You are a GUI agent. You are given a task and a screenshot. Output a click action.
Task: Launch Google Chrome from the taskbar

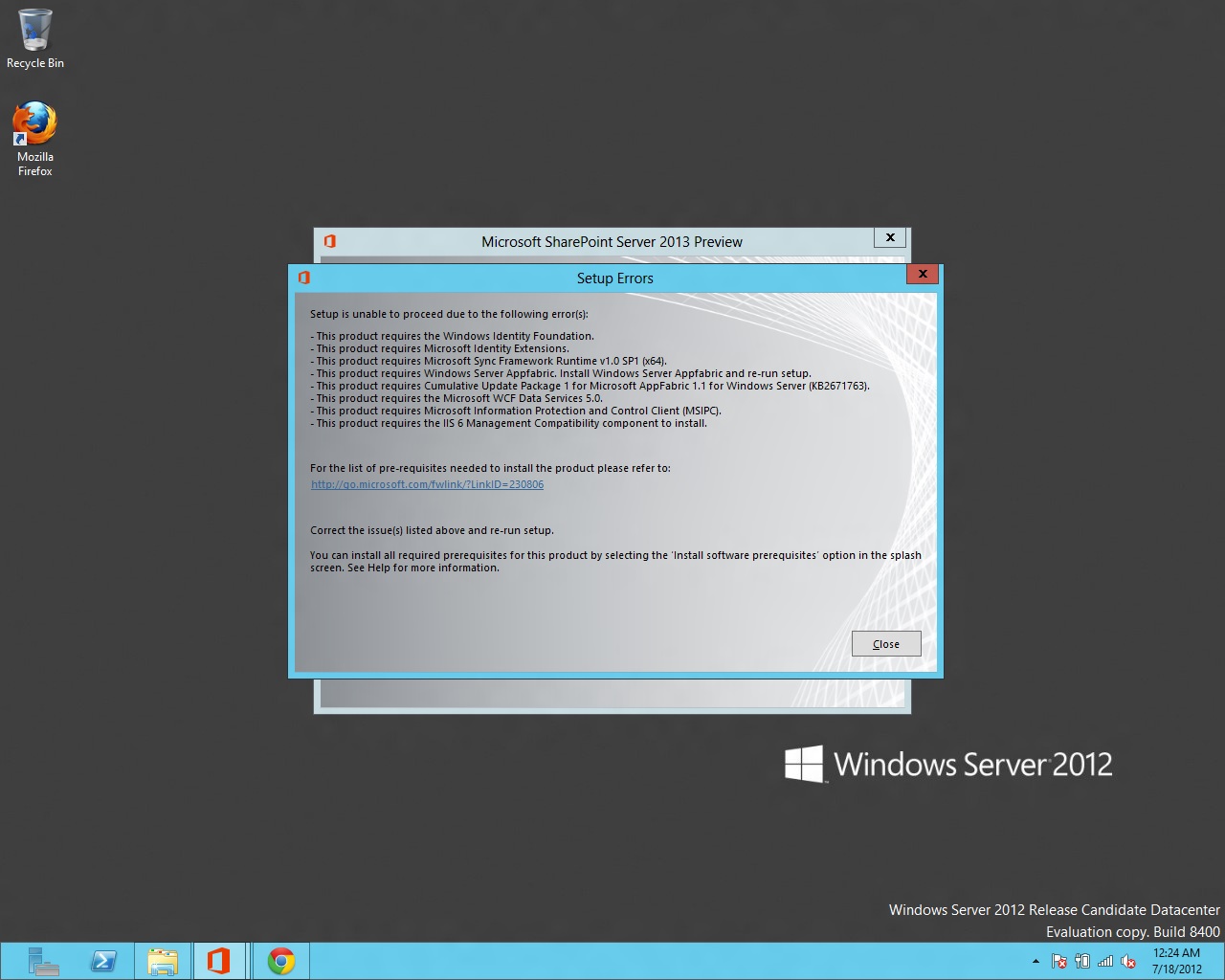pos(280,960)
